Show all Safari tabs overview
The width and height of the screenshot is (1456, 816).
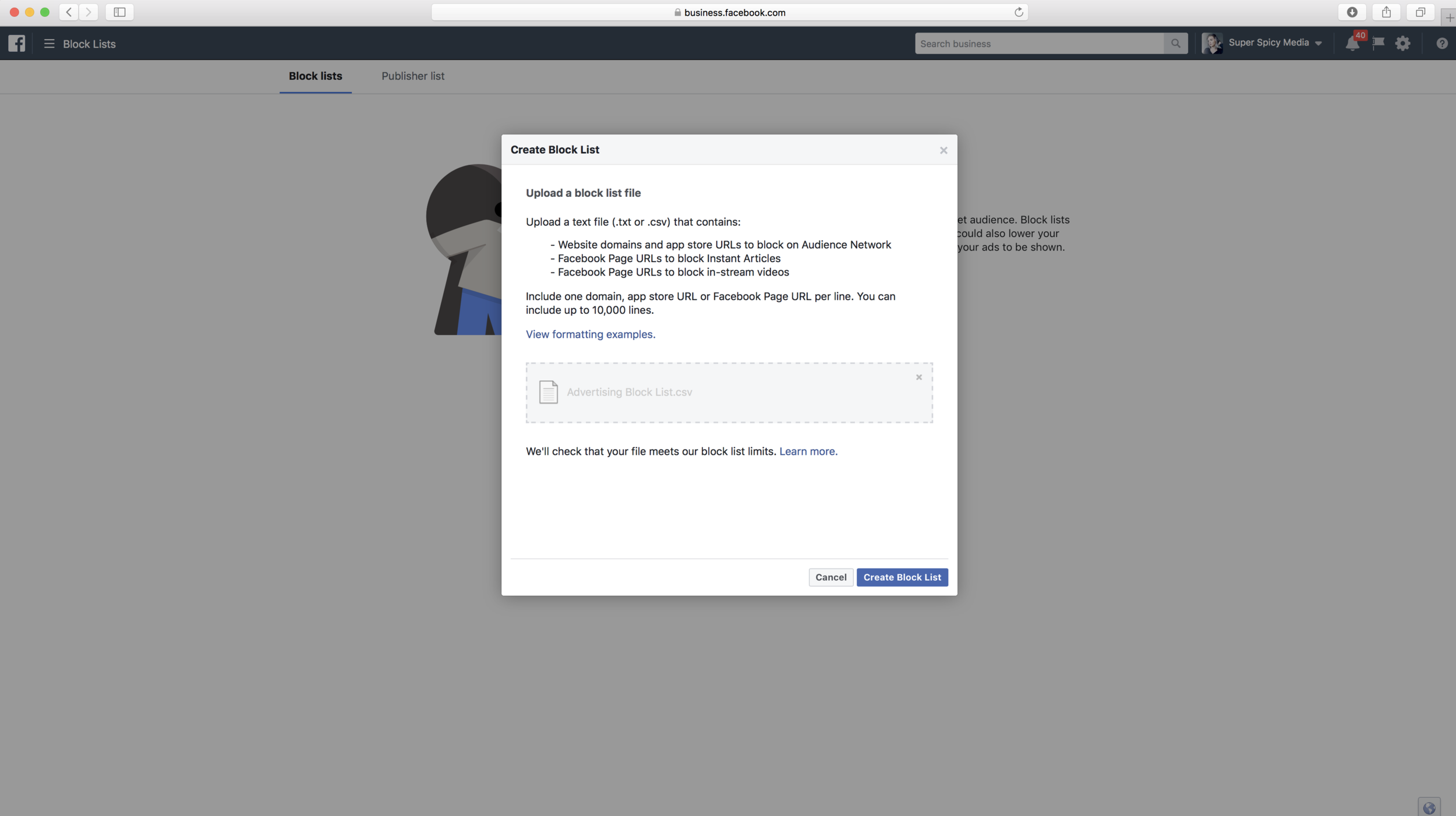1420,12
